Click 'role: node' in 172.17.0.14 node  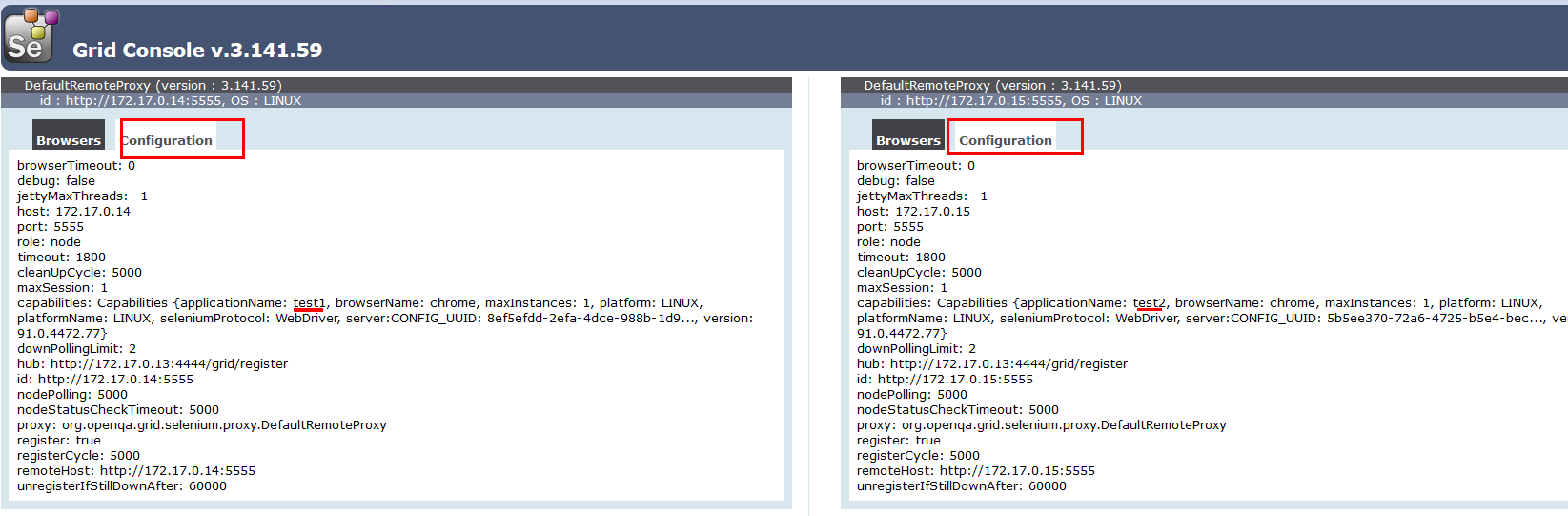[x=49, y=242]
